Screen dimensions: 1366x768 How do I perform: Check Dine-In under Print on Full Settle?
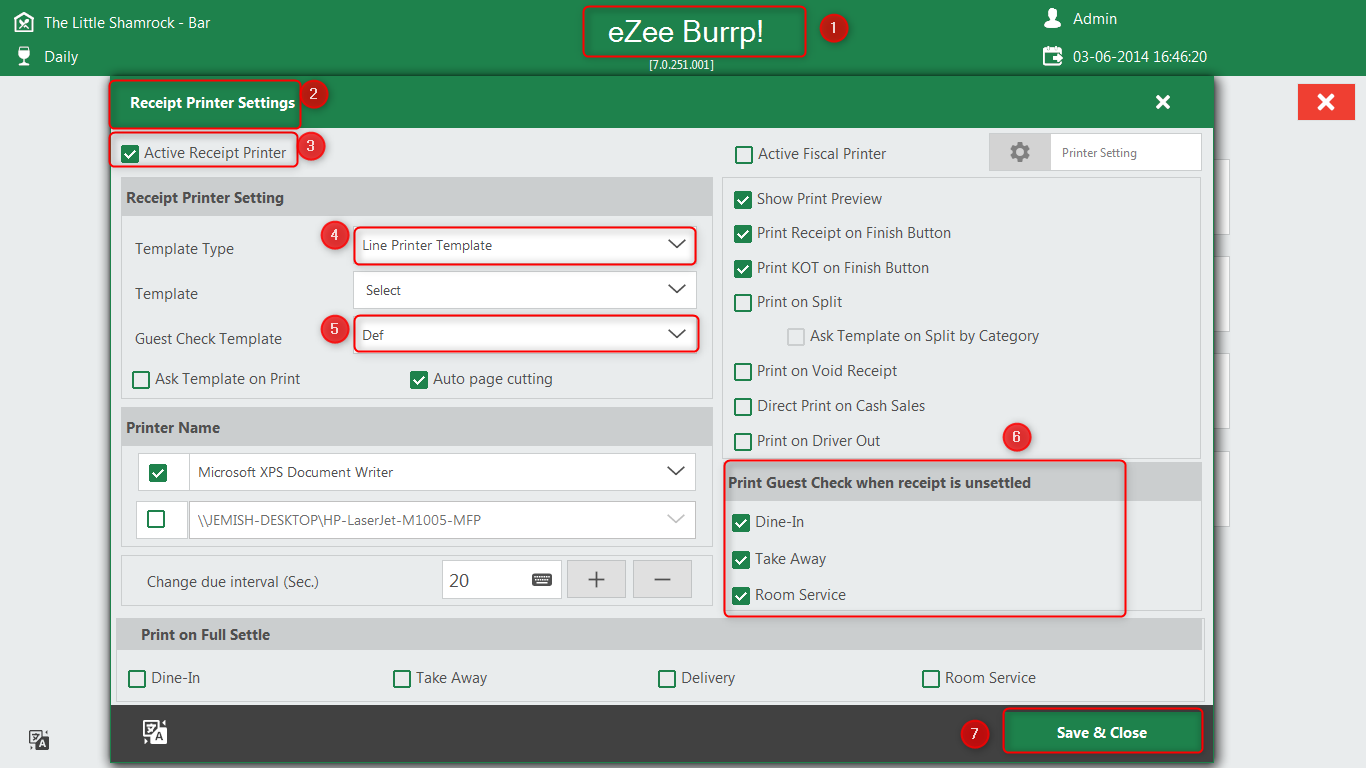(137, 679)
